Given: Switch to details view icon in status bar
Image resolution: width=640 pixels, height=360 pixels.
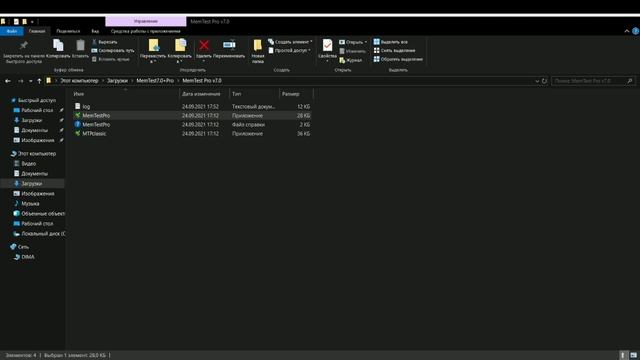Looking at the screenshot, I should (x=623, y=356).
